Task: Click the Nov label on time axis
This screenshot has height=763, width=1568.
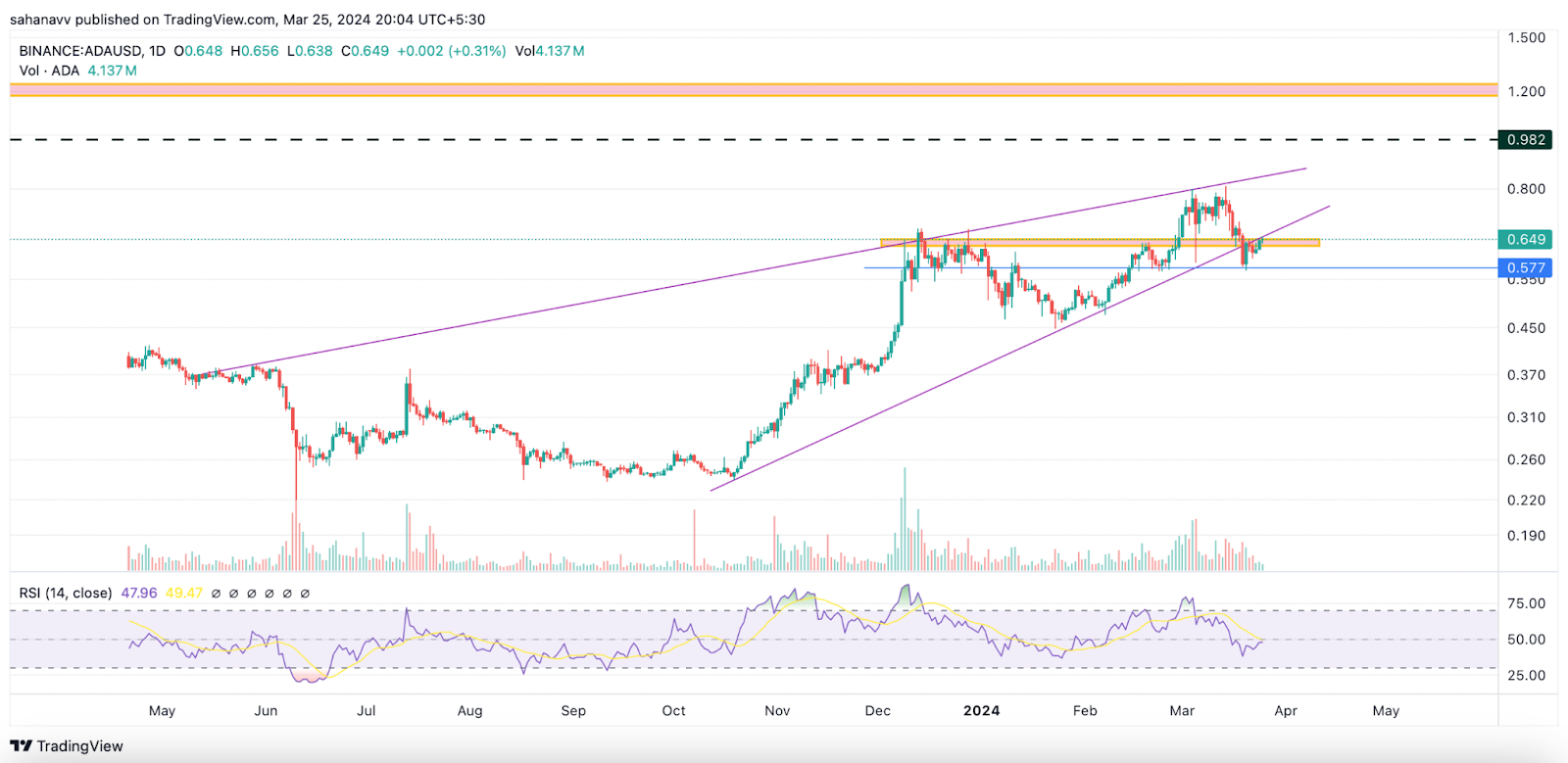Action: 777,711
